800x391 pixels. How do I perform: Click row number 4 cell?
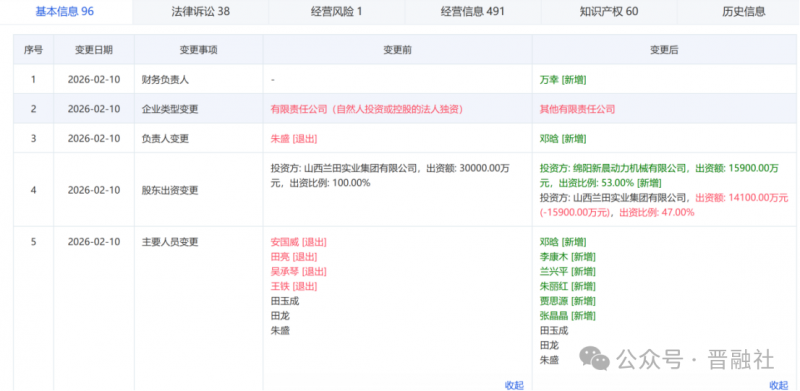pyautogui.click(x=33, y=190)
